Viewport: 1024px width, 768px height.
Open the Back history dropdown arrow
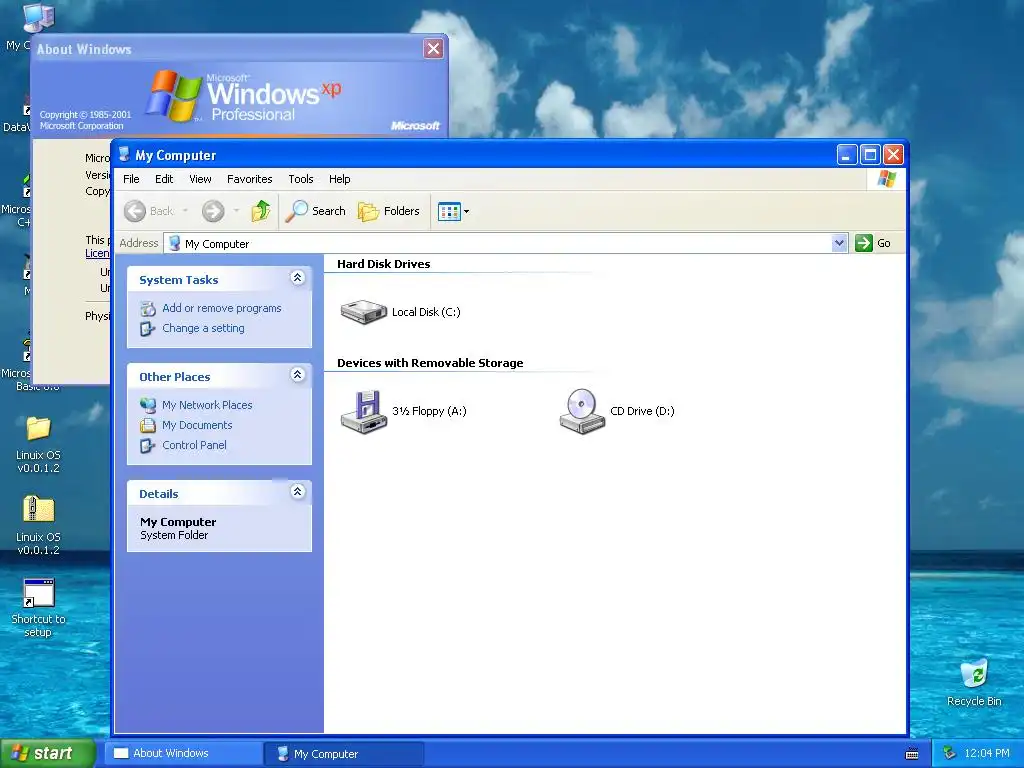185,211
